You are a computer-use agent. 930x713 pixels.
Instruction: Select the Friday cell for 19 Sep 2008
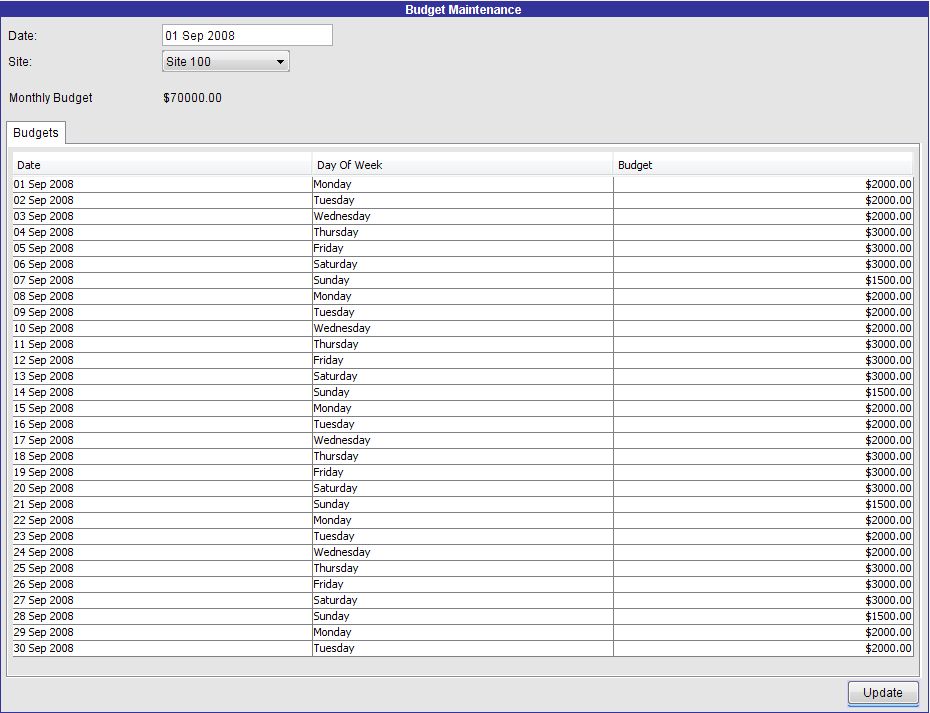(328, 472)
